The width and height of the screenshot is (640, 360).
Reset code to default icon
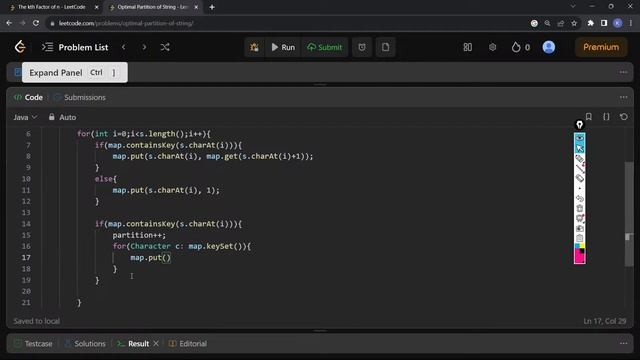coord(624,117)
